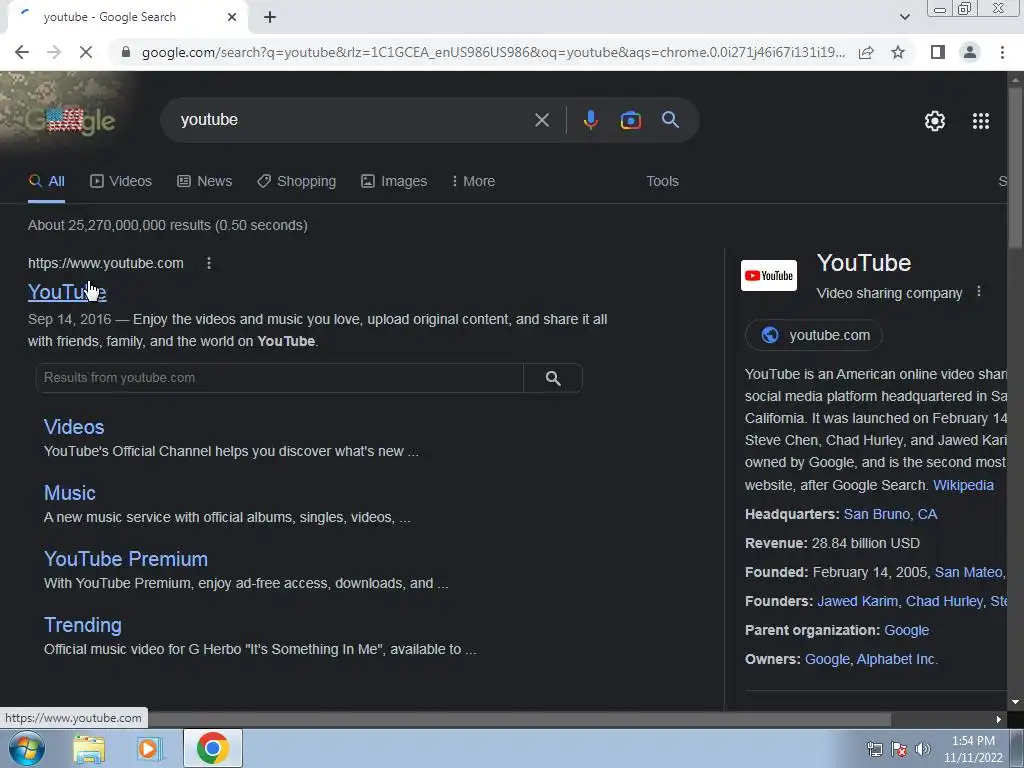Viewport: 1024px width, 768px height.
Task: Click the vertical scrollbar thumb
Action: [1016, 167]
